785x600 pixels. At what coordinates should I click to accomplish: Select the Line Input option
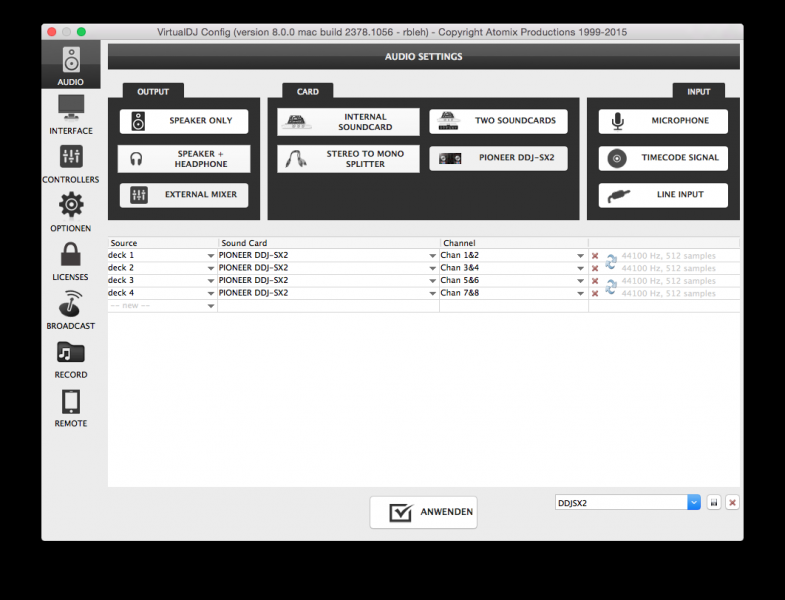point(663,195)
